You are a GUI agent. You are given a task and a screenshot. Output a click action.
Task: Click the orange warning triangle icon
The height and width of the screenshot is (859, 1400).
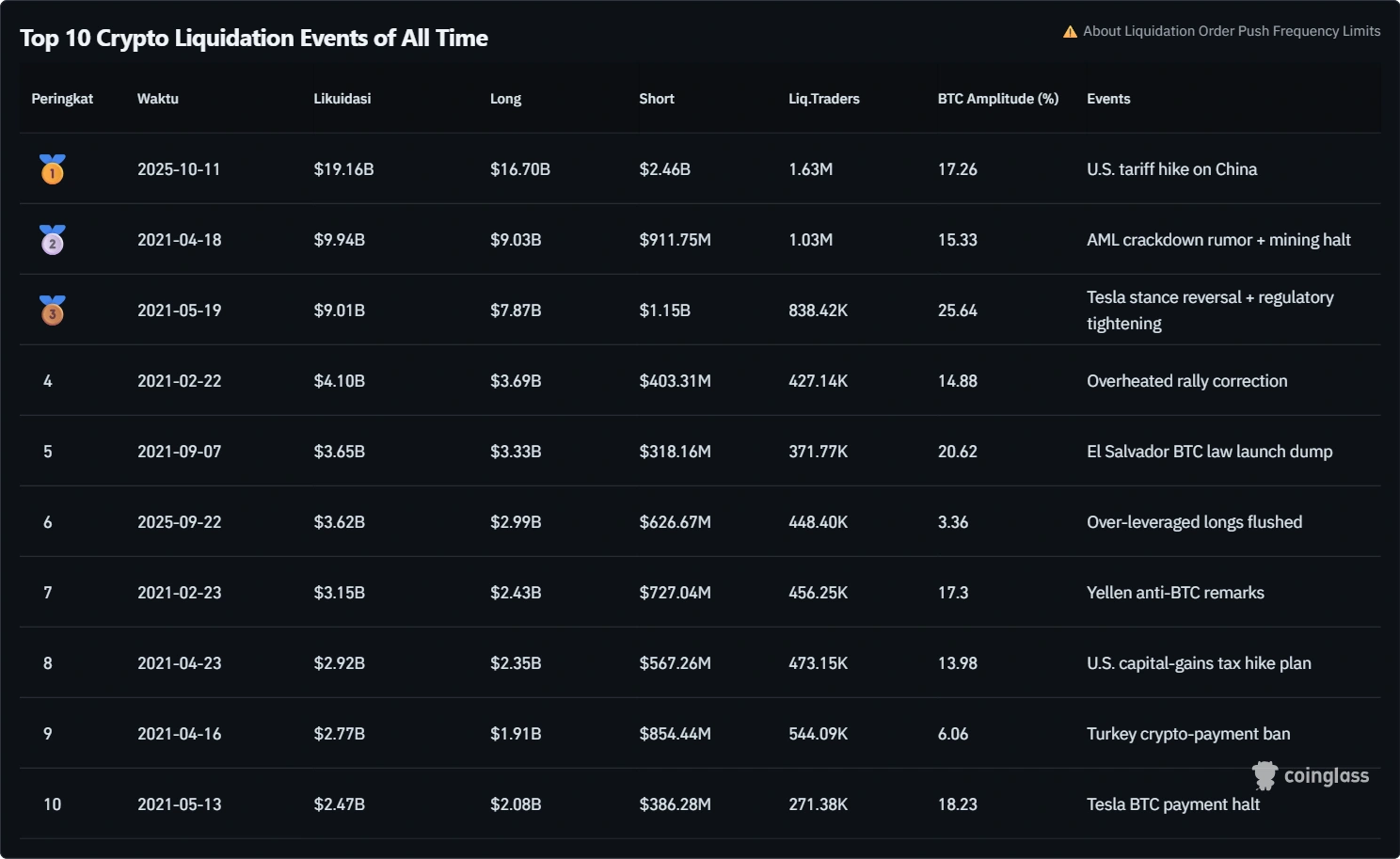[1070, 32]
